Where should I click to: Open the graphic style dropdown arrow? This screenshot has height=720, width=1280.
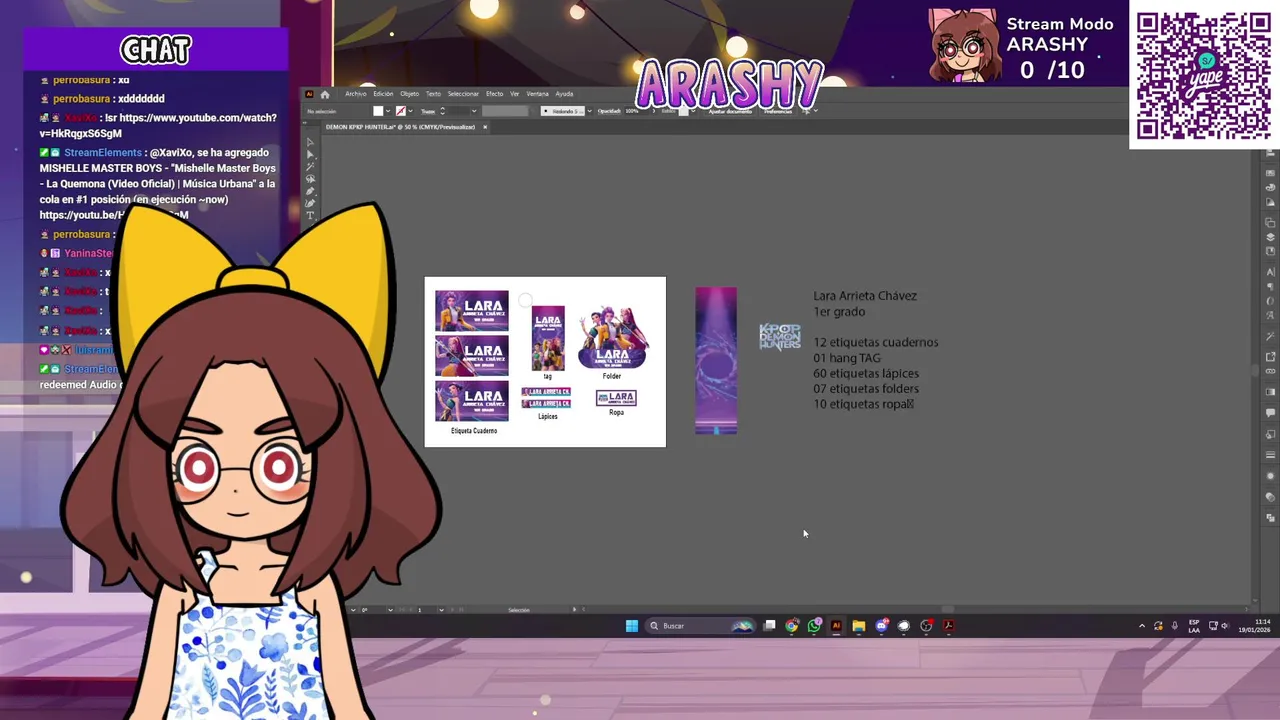693,111
